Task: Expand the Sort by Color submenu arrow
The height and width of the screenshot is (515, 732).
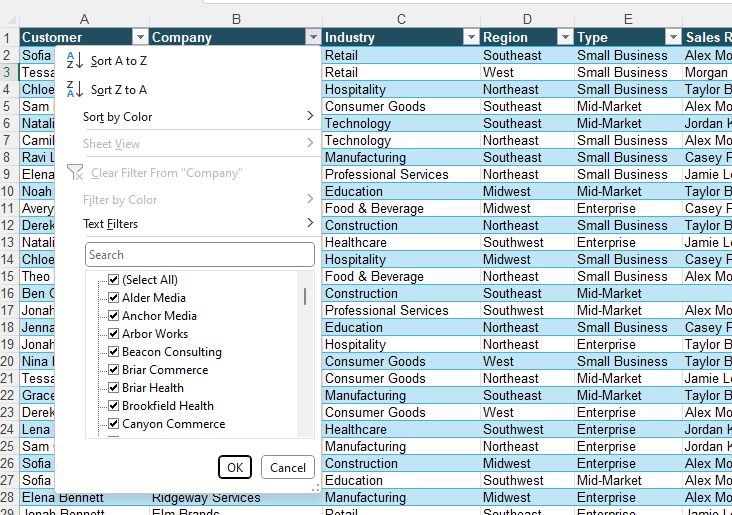Action: (310, 116)
